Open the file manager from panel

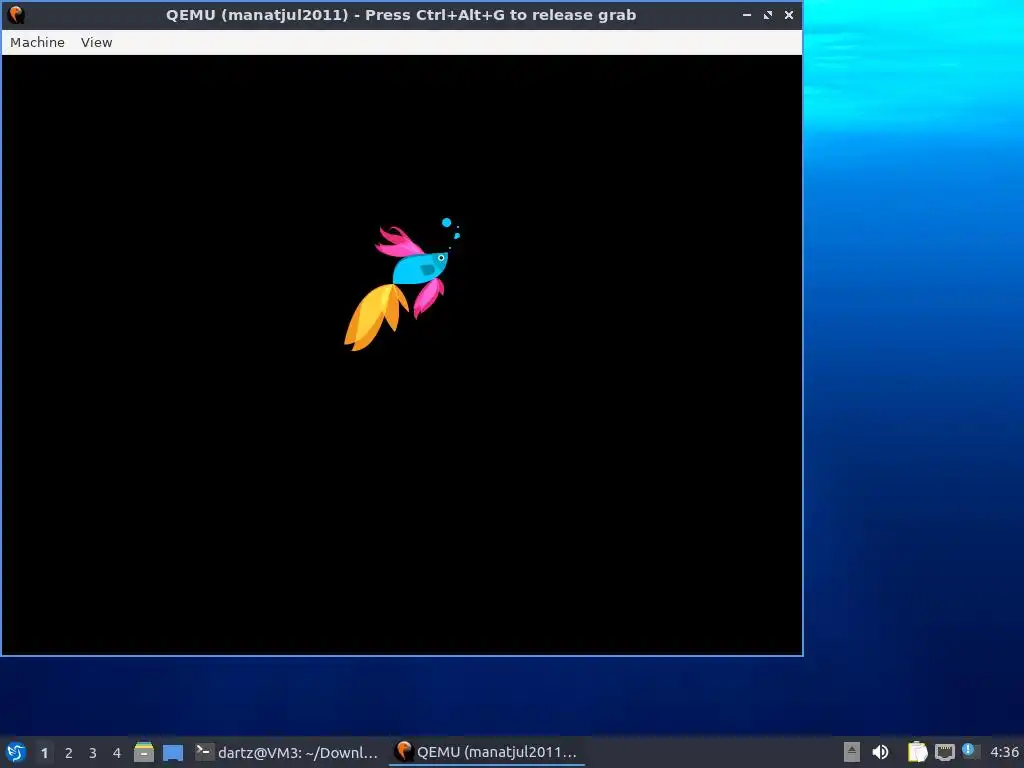point(144,752)
